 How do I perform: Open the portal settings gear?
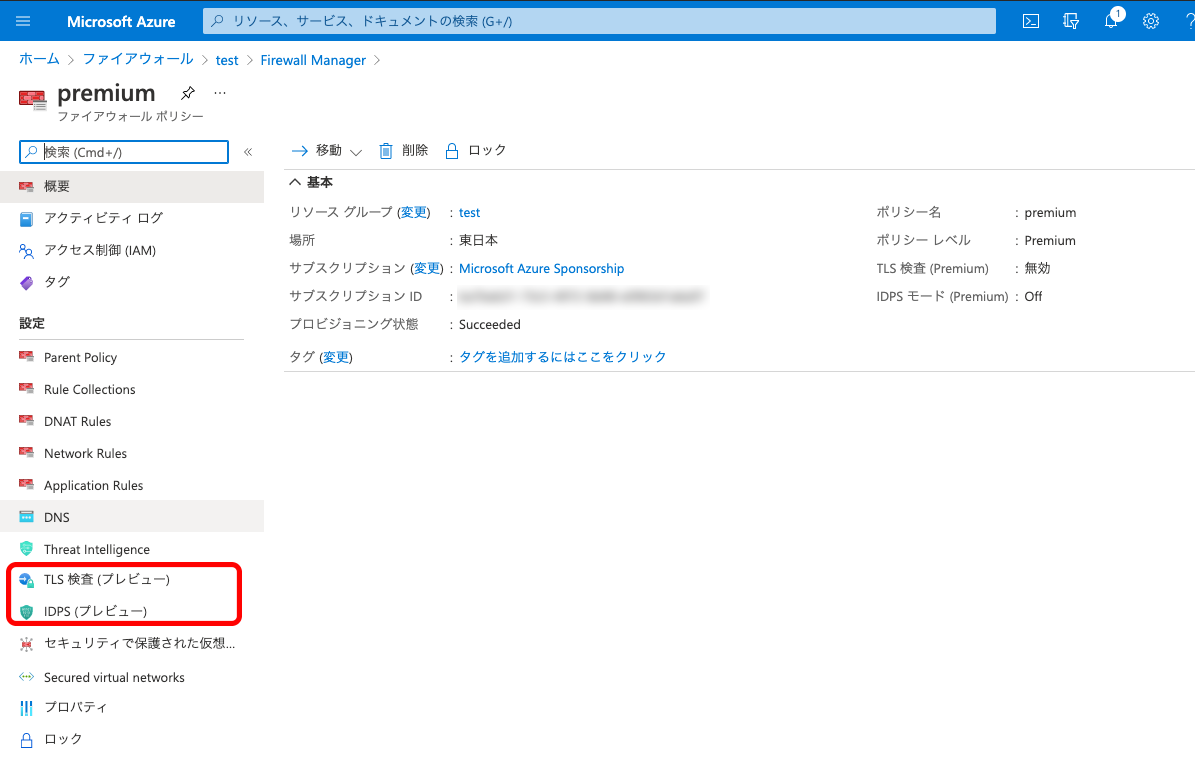tap(1150, 21)
